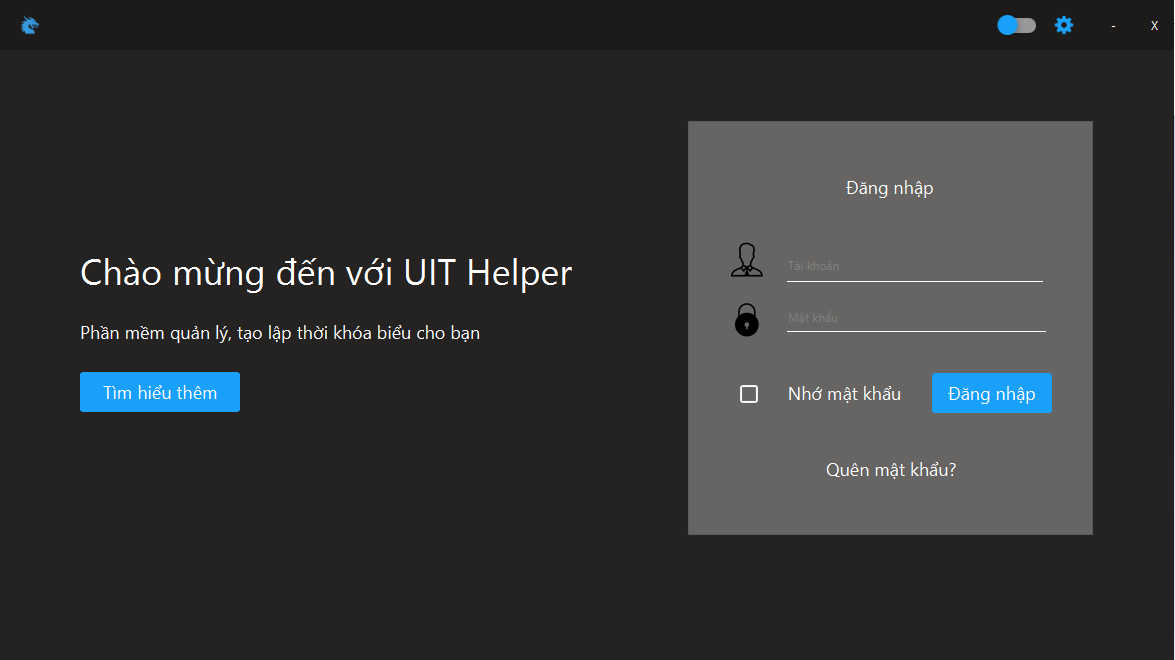Check the Nhớ mật khẩu checkbox
This screenshot has height=660, width=1175.
[749, 394]
